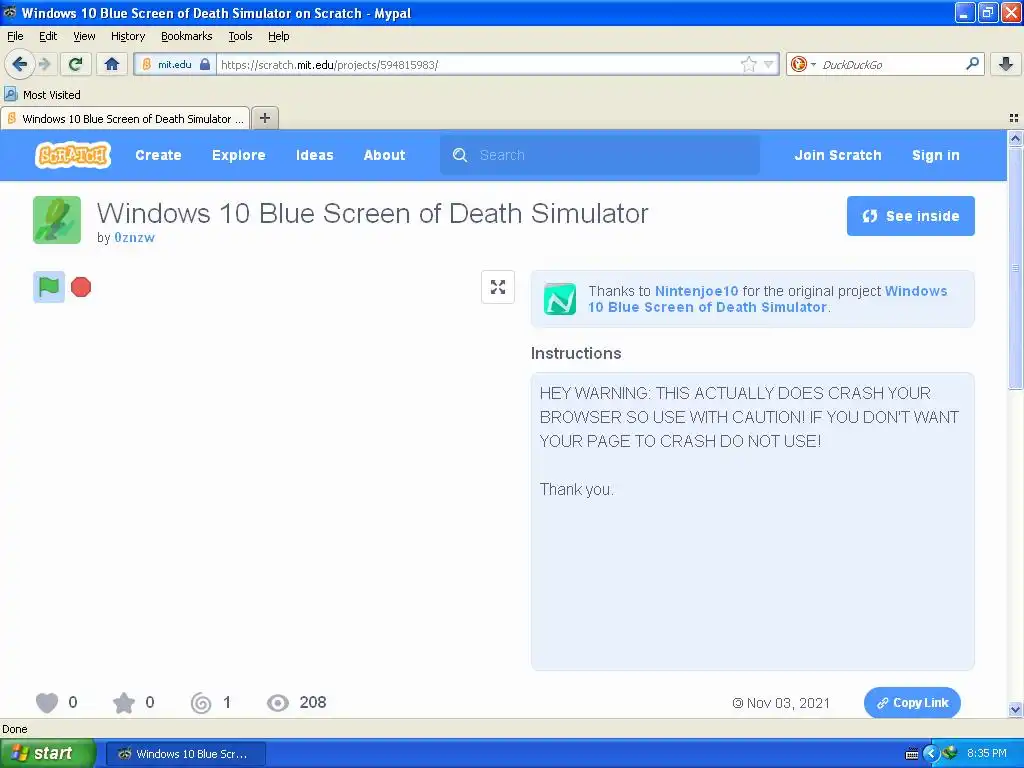Love this project with the heart icon

point(47,703)
